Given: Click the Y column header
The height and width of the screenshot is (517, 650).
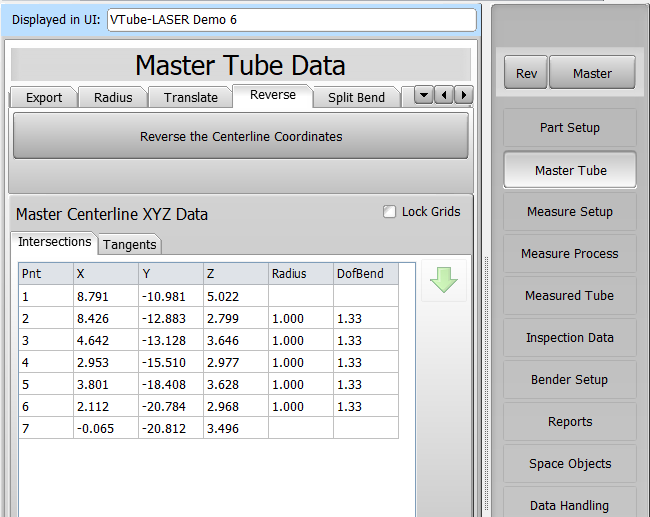Looking at the screenshot, I should point(171,274).
